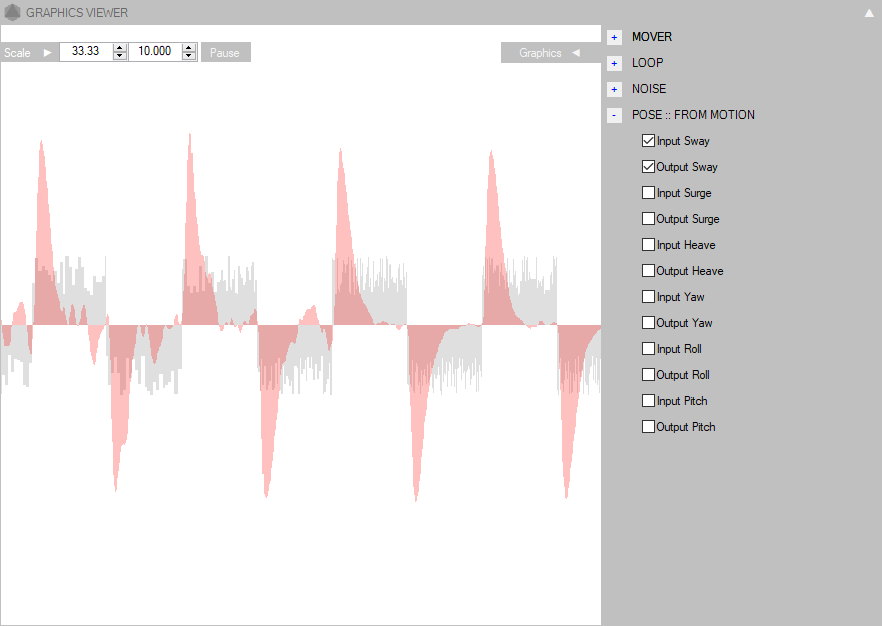Check the Output Heave box

[648, 271]
